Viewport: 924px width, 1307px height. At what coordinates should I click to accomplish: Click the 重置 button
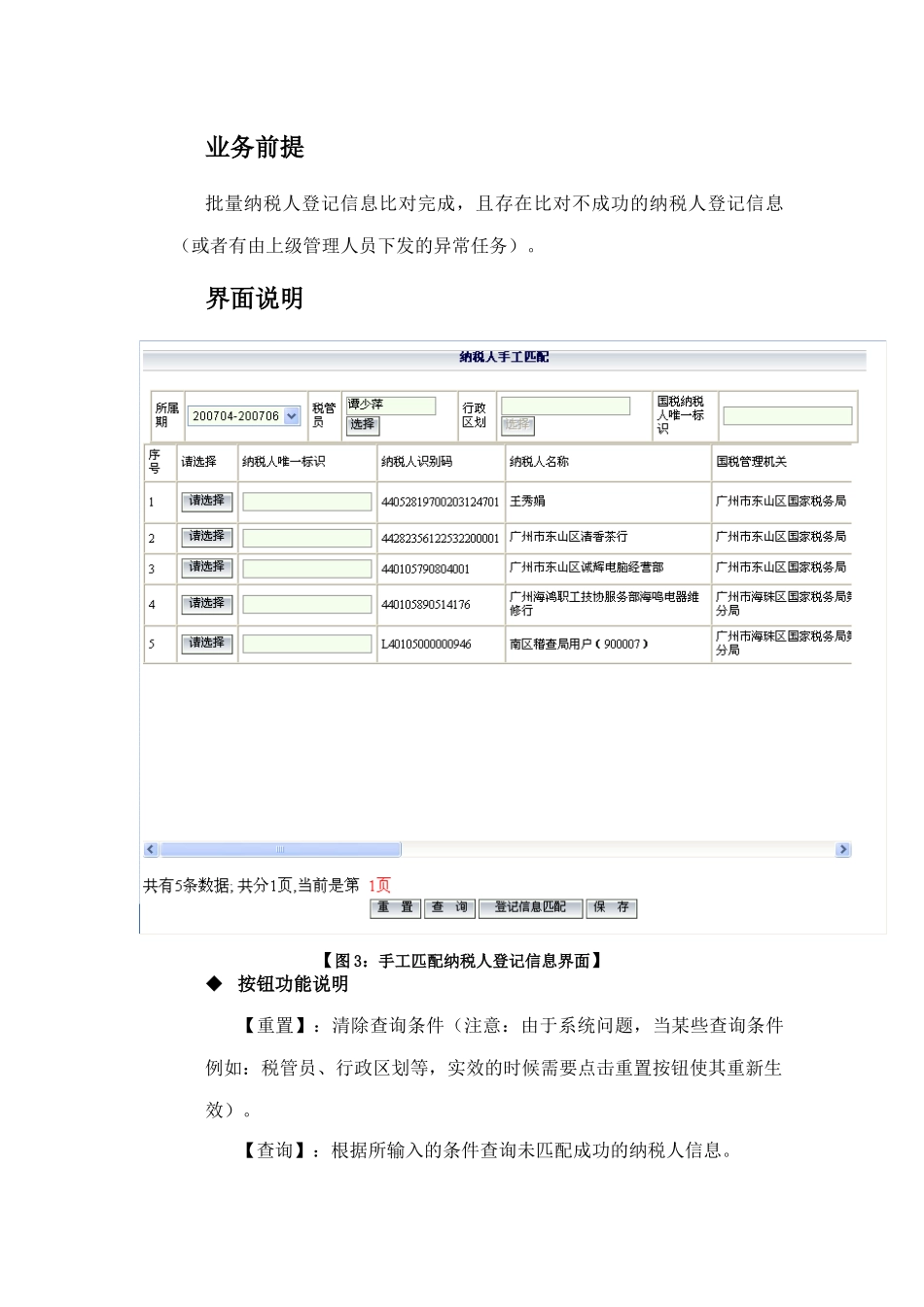click(x=396, y=908)
